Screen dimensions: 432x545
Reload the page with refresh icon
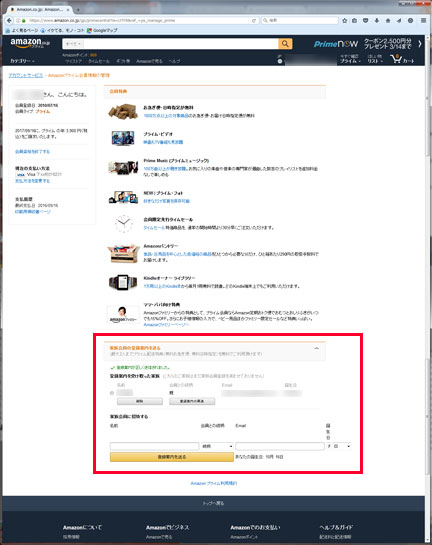pos(254,21)
